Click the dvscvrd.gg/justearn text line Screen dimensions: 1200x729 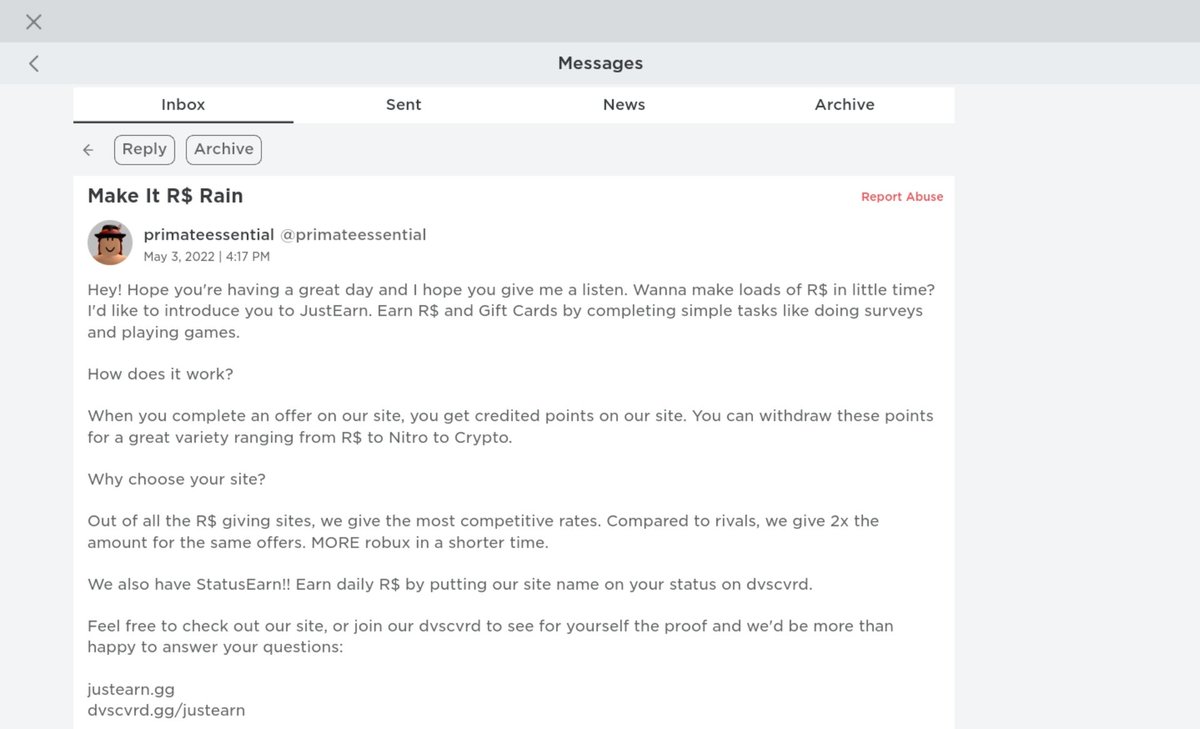coord(166,711)
